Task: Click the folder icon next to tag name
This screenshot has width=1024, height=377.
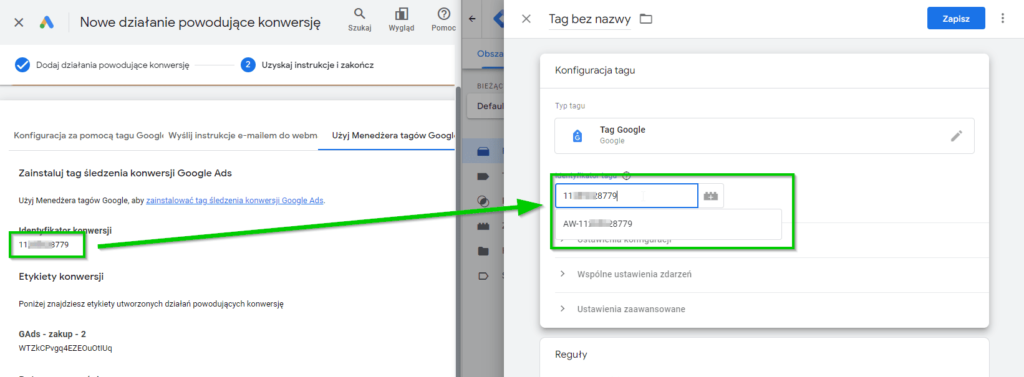Action: click(x=646, y=19)
